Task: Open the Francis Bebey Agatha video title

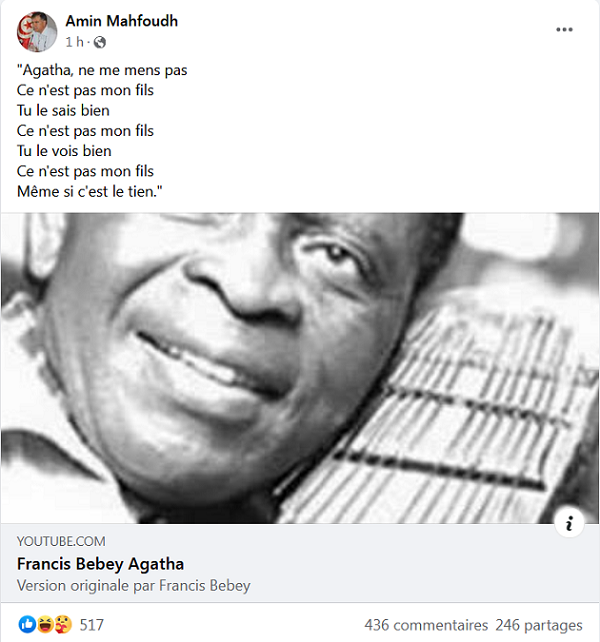Action: click(100, 564)
